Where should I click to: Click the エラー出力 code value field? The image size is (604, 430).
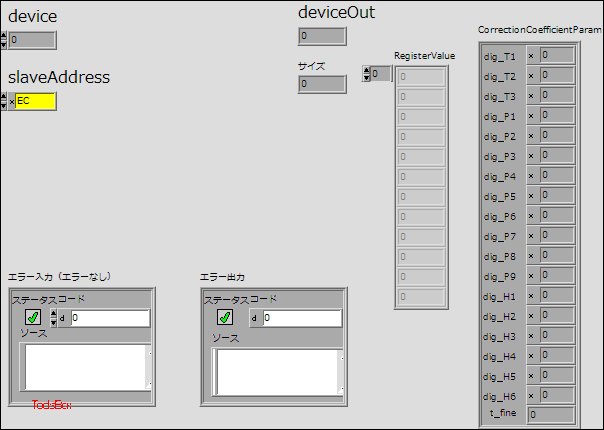(302, 318)
